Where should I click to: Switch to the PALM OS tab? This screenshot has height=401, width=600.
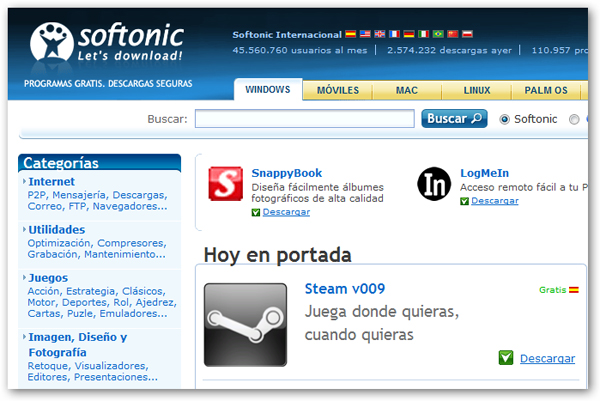pyautogui.click(x=546, y=90)
